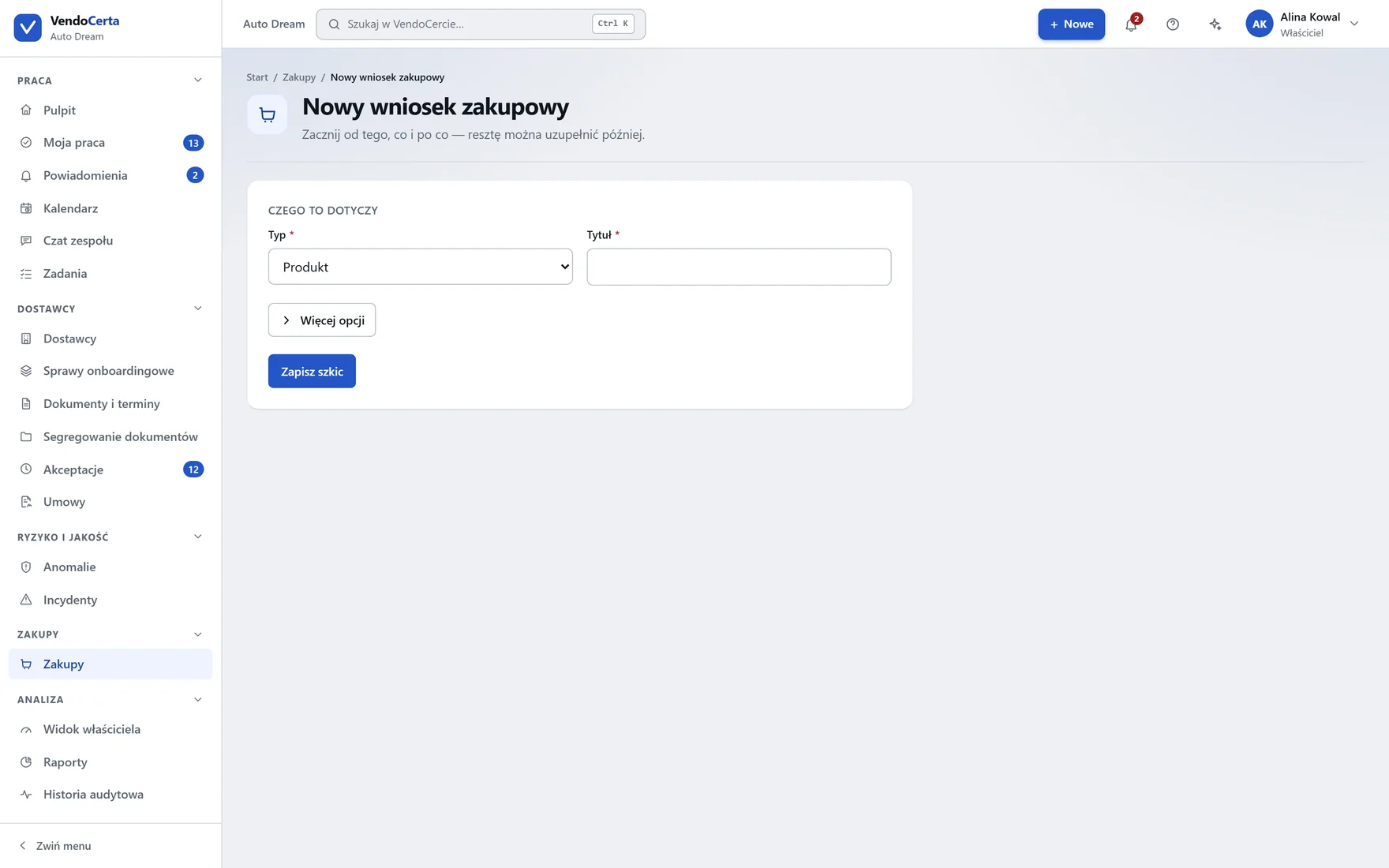The width and height of the screenshot is (1389, 868).
Task: Click the Moja praca checkmark icon
Action: tap(26, 143)
